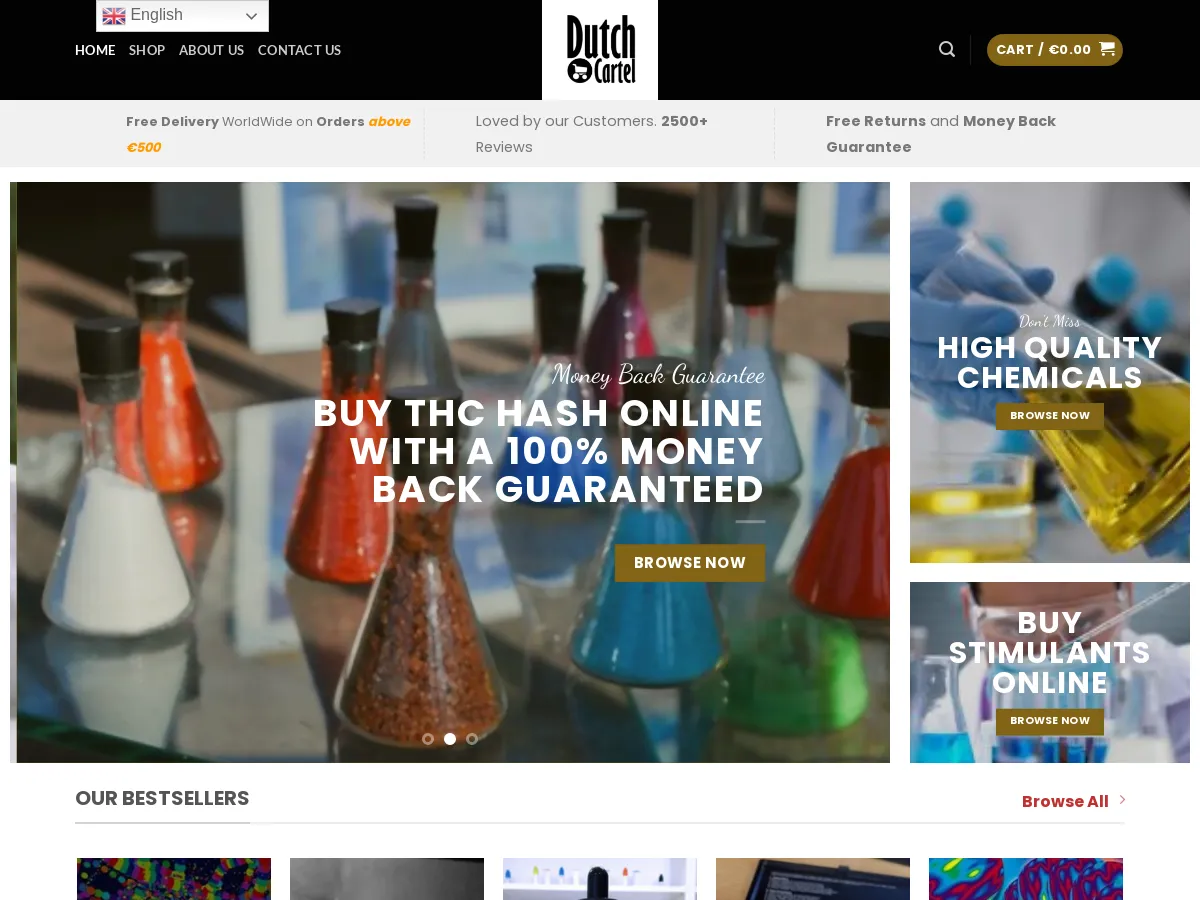Open the Contact Us page
The image size is (1200, 900).
[299, 50]
